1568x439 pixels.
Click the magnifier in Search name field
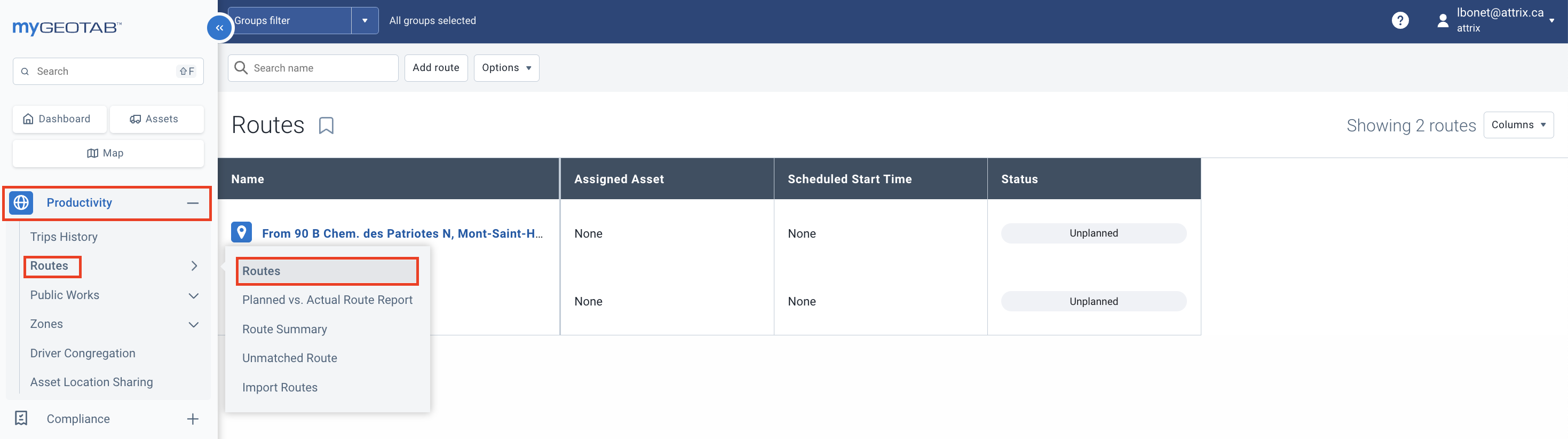(241, 68)
